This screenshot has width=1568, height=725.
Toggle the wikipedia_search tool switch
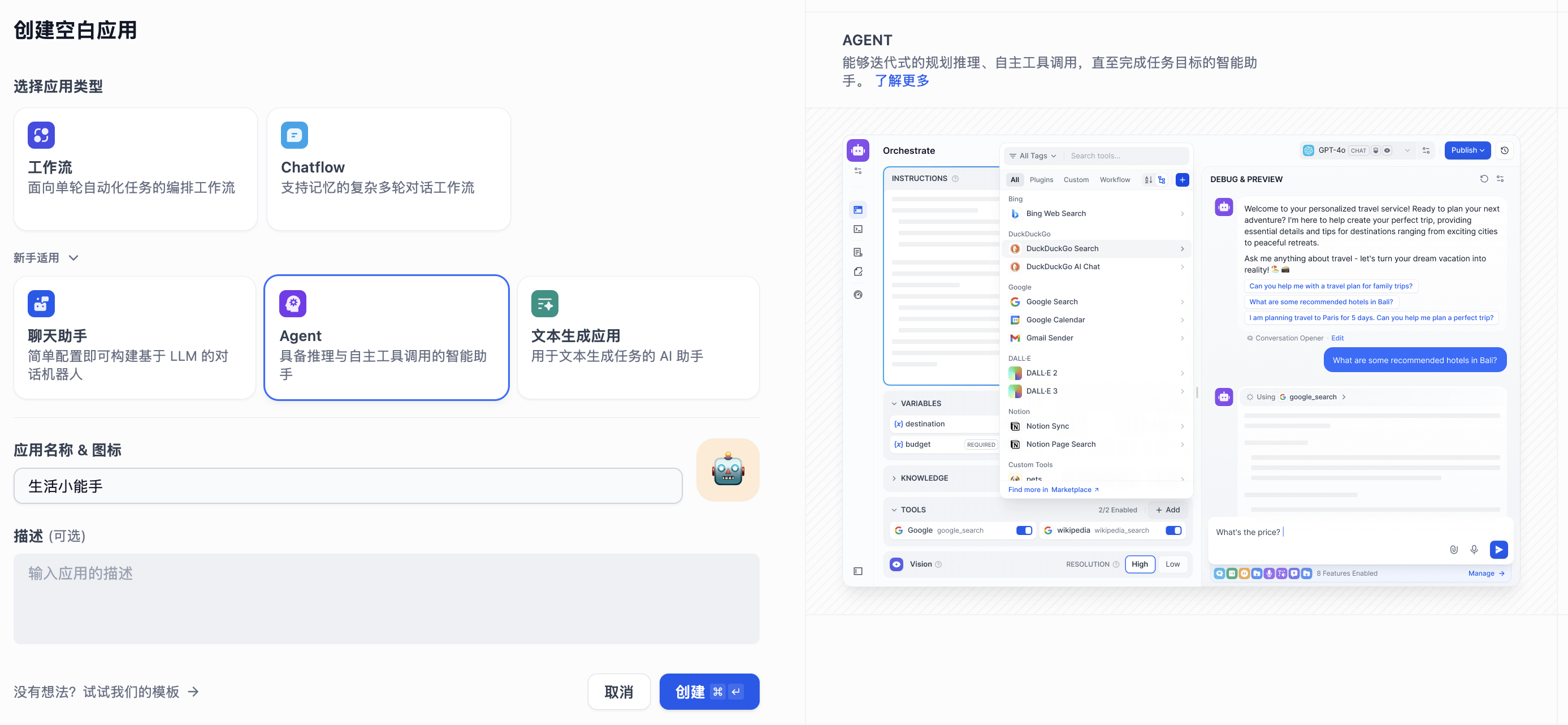[x=1173, y=530]
